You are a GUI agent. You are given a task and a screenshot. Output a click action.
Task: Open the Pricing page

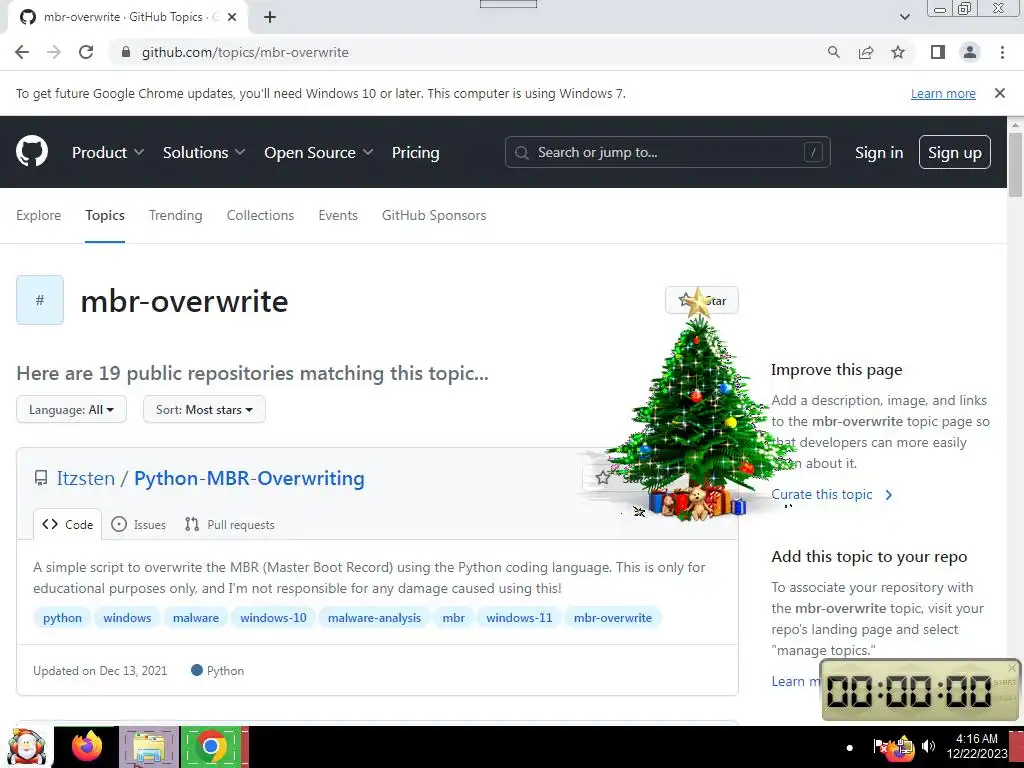(x=415, y=152)
